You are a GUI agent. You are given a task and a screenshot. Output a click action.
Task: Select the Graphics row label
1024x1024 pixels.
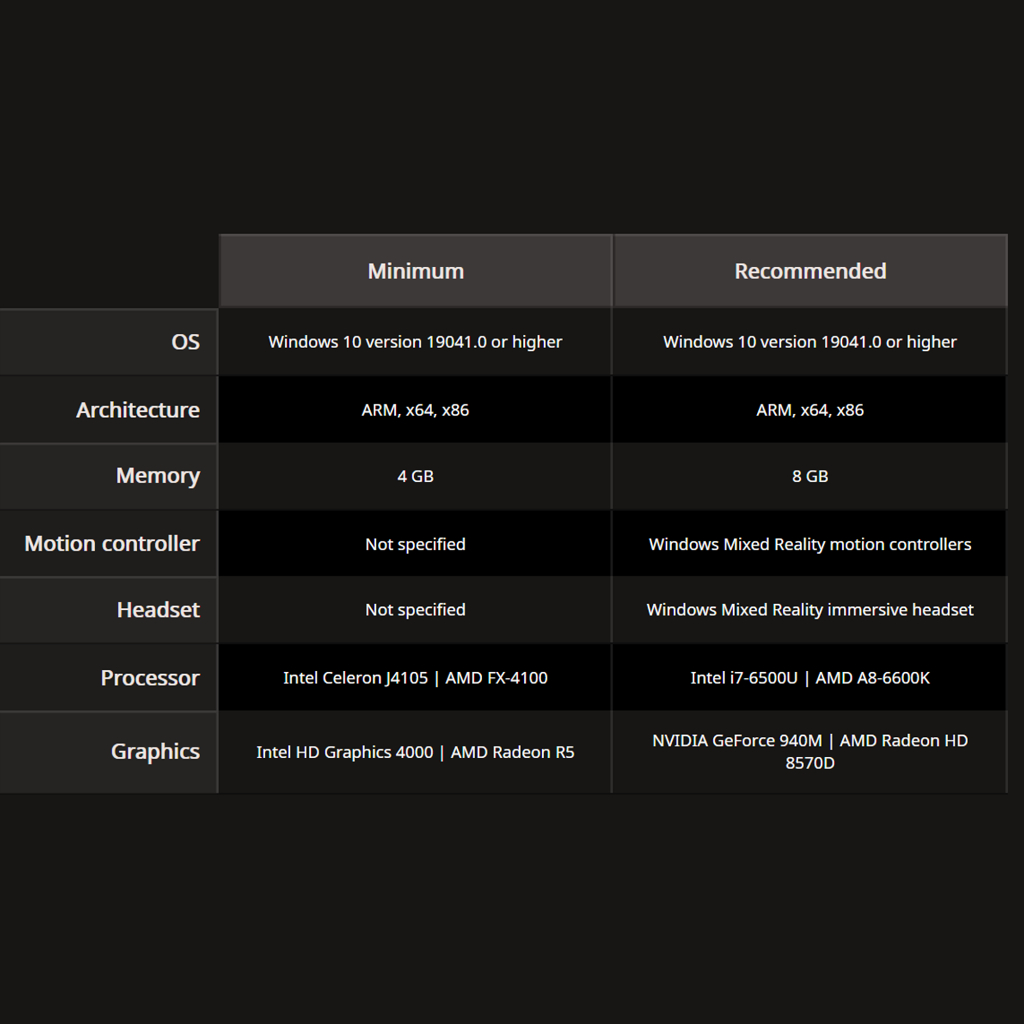[x=155, y=752]
